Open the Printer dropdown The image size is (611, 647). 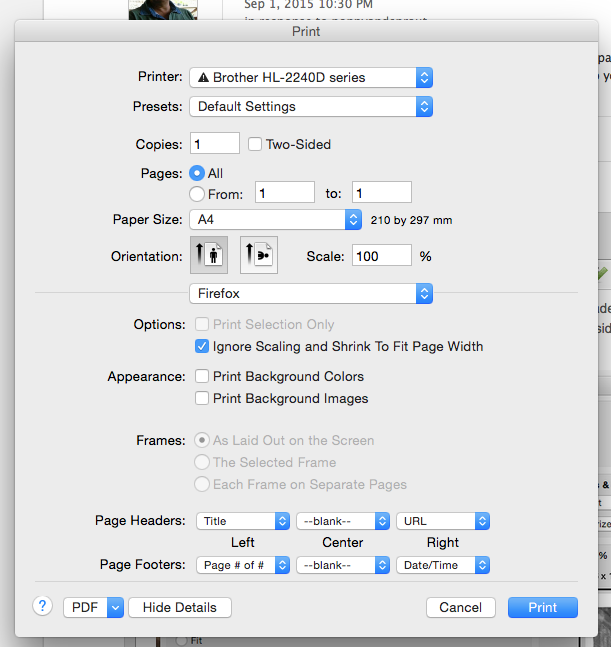click(311, 77)
